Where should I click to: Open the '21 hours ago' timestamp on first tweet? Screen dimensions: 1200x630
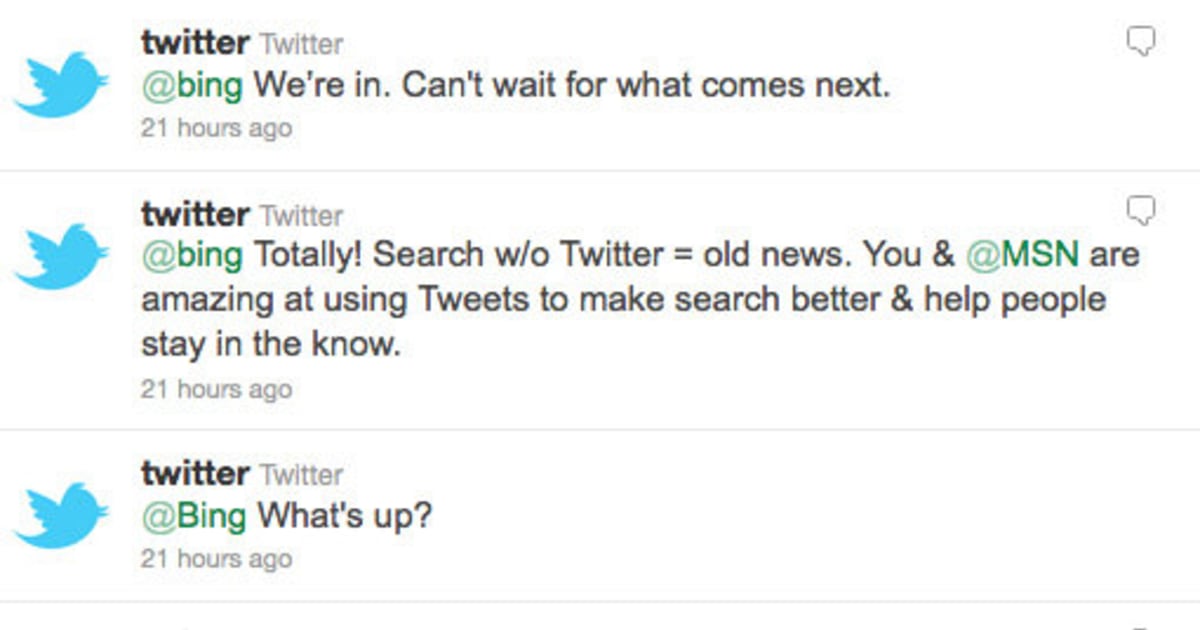[x=216, y=127]
